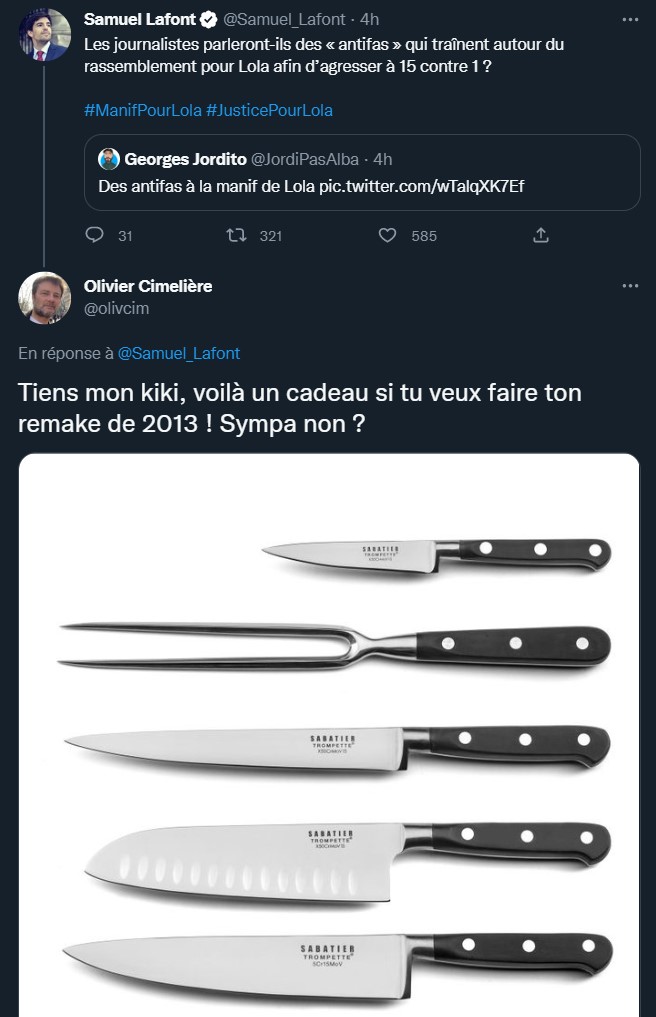The image size is (656, 1017).
Task: Open the three-dot menu on Olivier Cimelière's tweet
Action: click(630, 285)
